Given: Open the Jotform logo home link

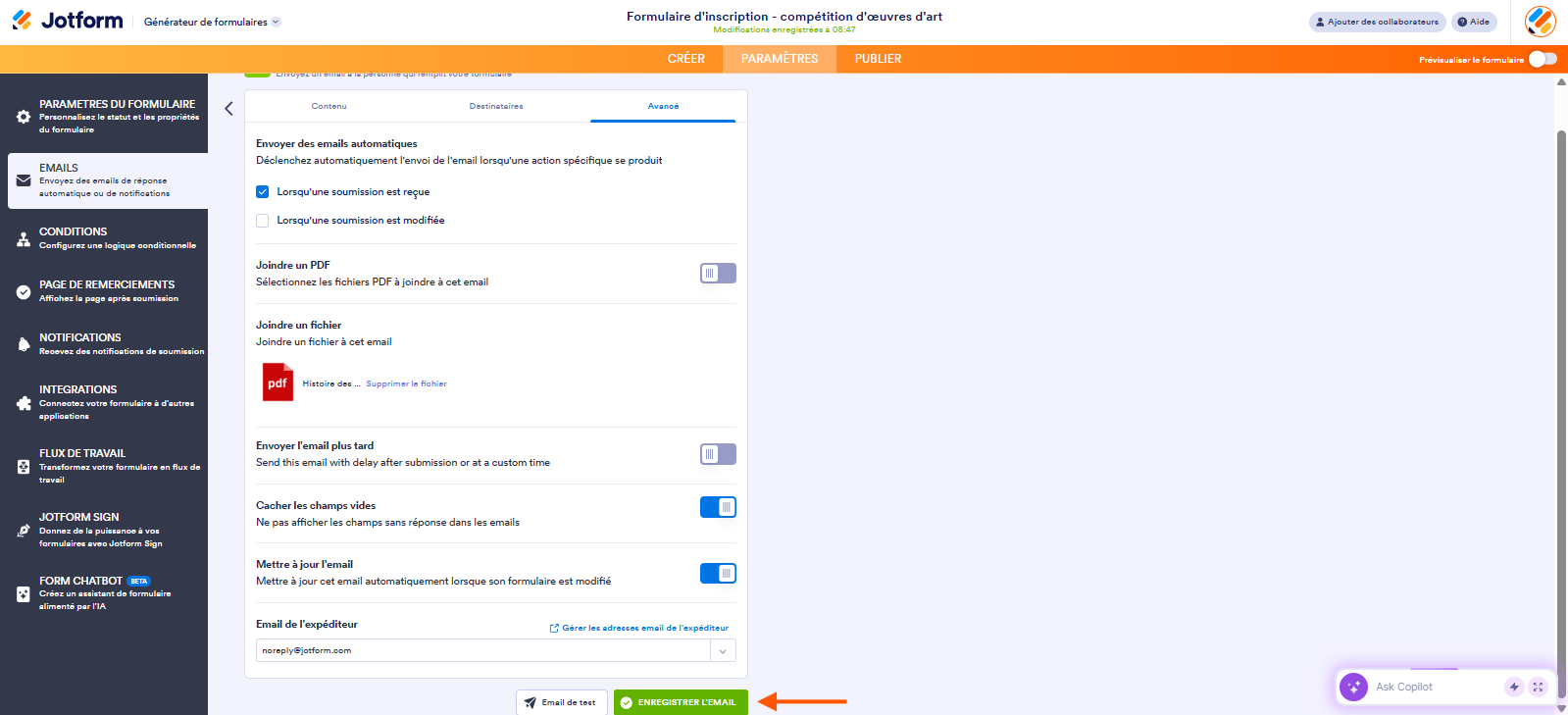Looking at the screenshot, I should tap(68, 21).
